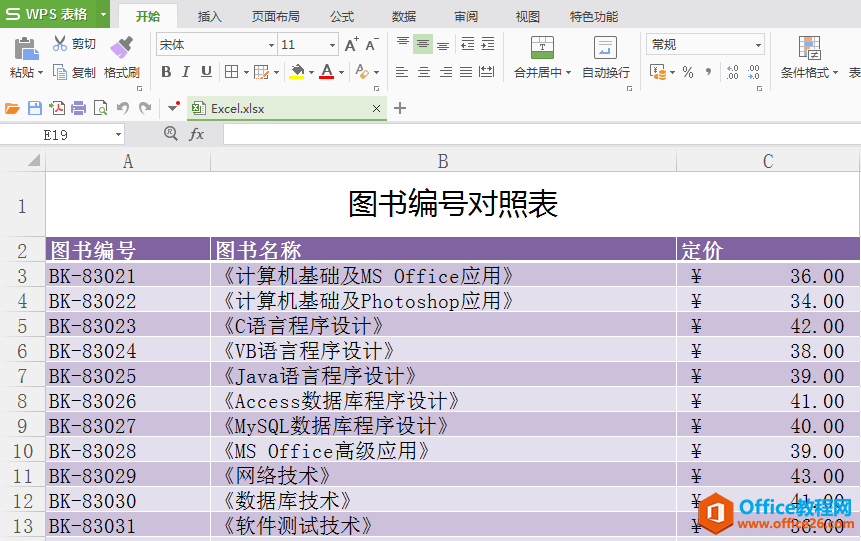Click the Cut scissors icon

click(60, 44)
